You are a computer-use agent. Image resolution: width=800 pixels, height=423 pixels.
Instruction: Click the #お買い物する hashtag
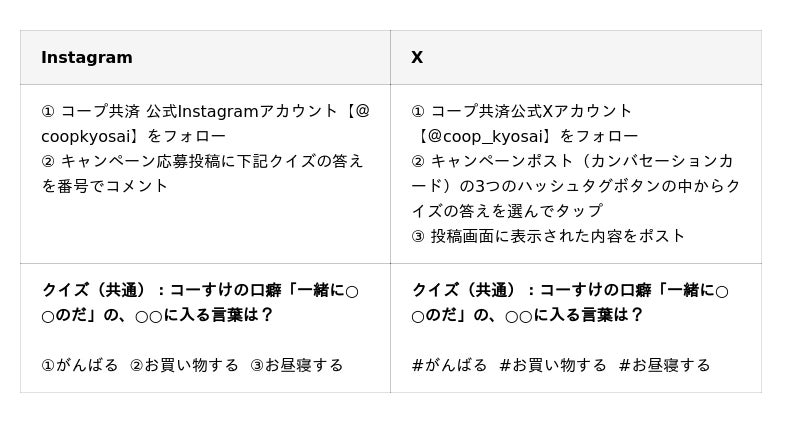coord(553,365)
